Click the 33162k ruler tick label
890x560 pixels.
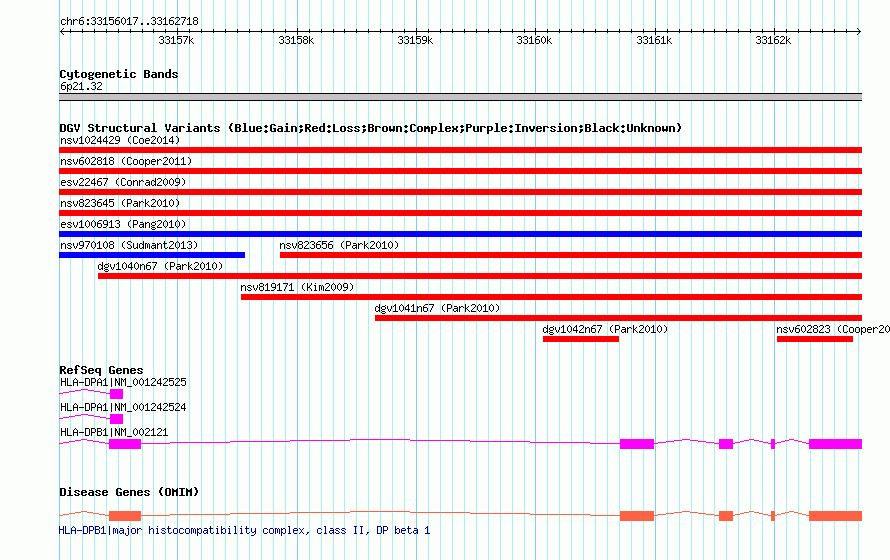(773, 40)
